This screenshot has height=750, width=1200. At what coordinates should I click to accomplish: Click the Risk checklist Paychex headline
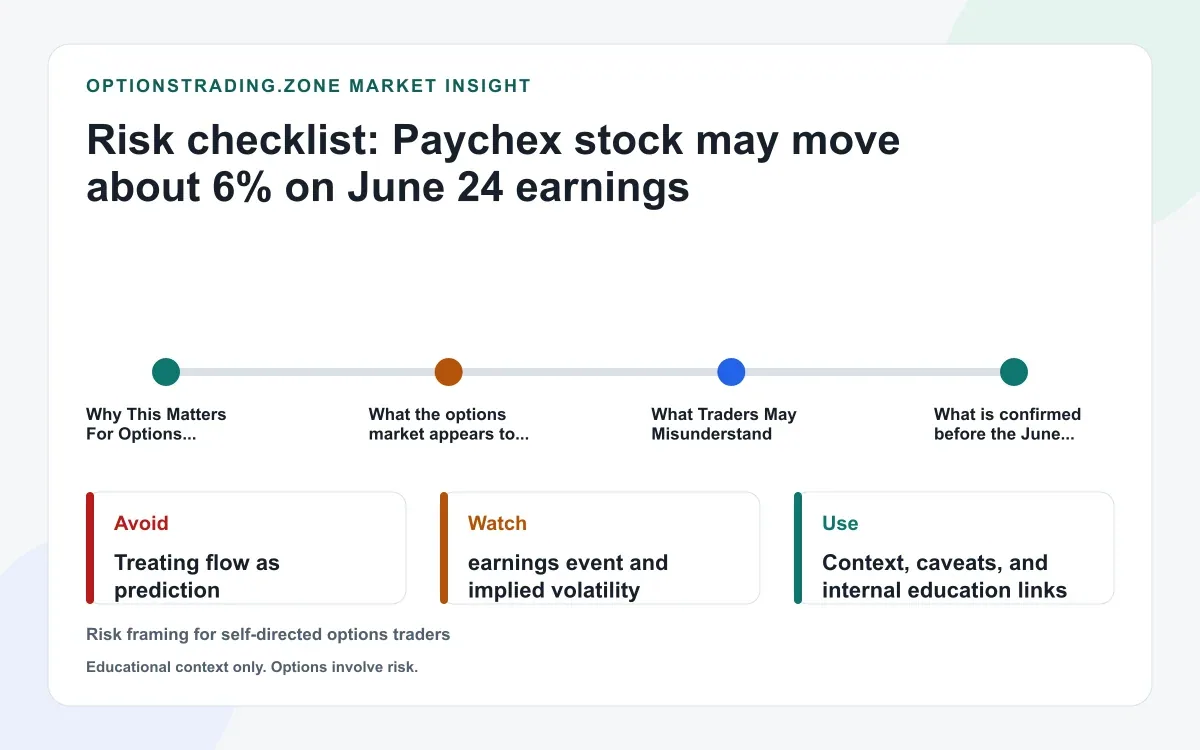(493, 164)
